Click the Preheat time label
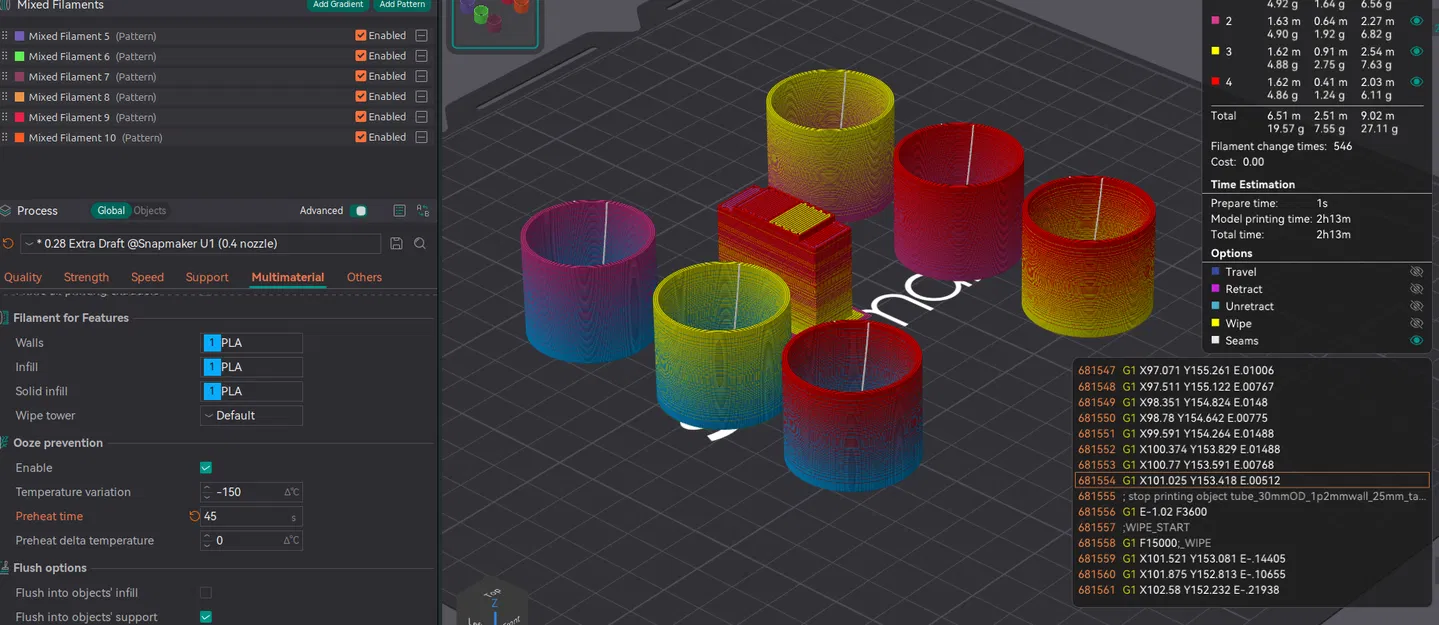The width and height of the screenshot is (1439, 625). click(x=49, y=517)
